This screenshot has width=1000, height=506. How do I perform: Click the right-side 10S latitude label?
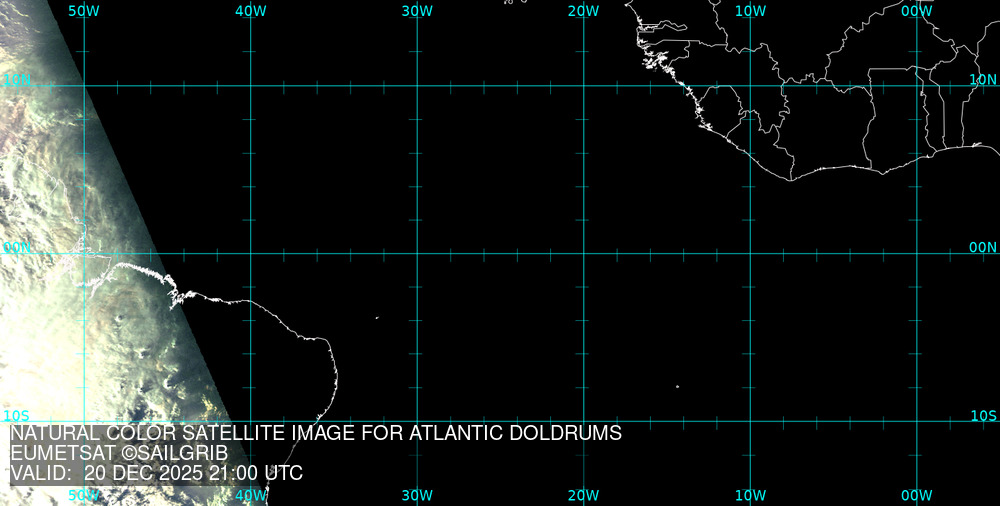coord(983,415)
